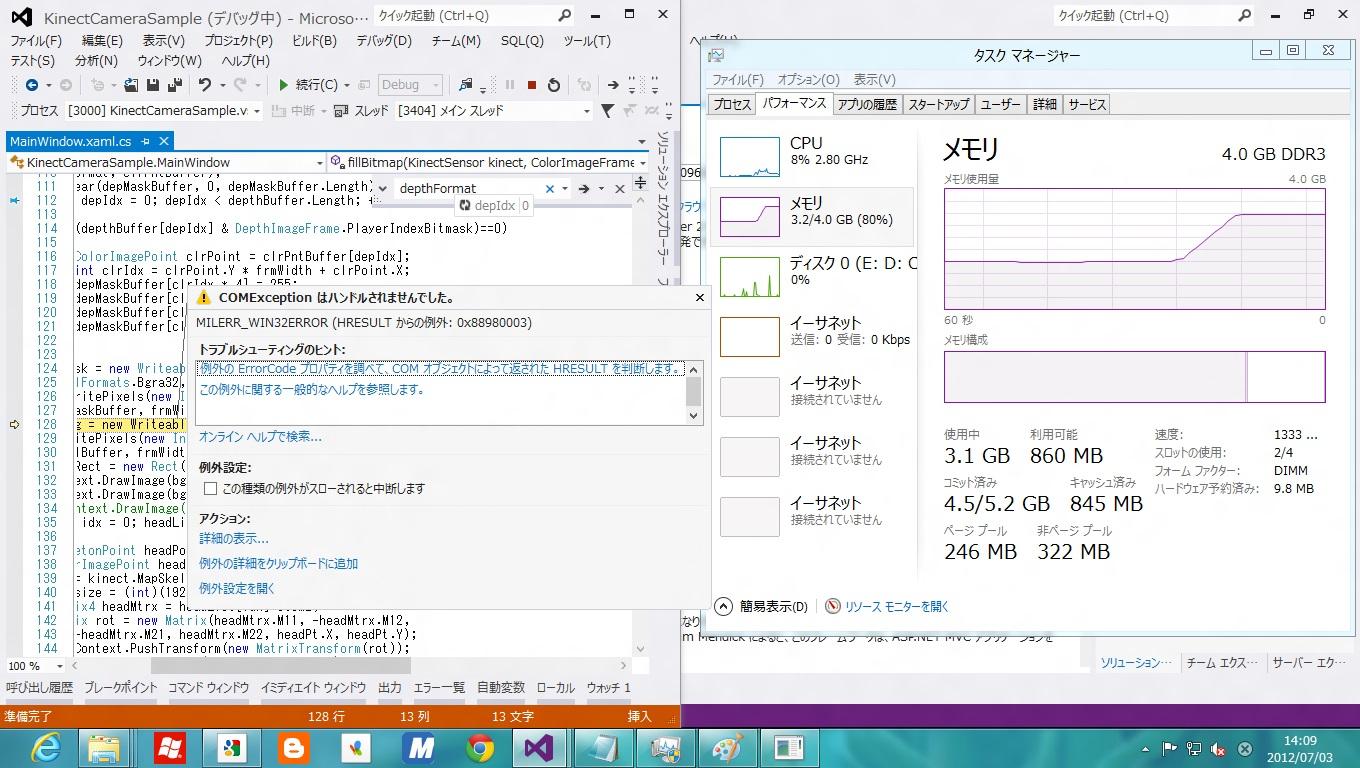Click the Open exception settings link

pos(237,589)
